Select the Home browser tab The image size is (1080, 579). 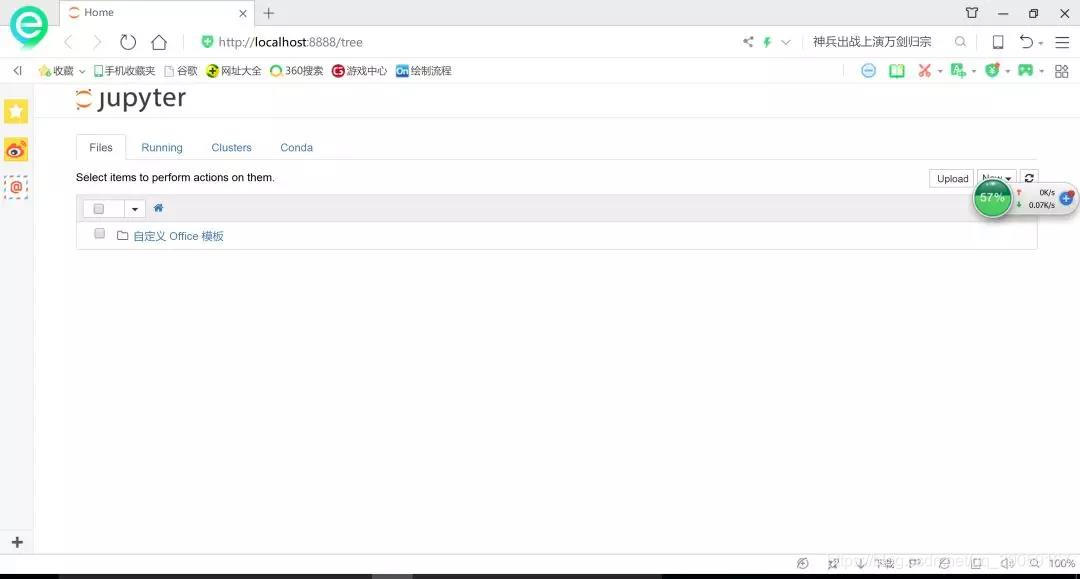tap(156, 13)
